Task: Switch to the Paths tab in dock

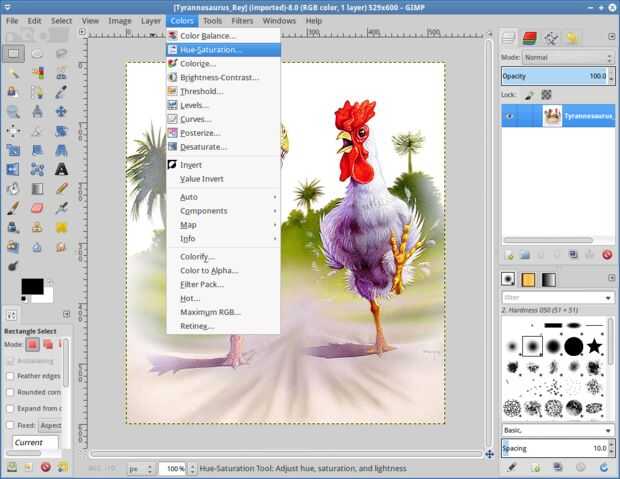Action: [x=551, y=38]
